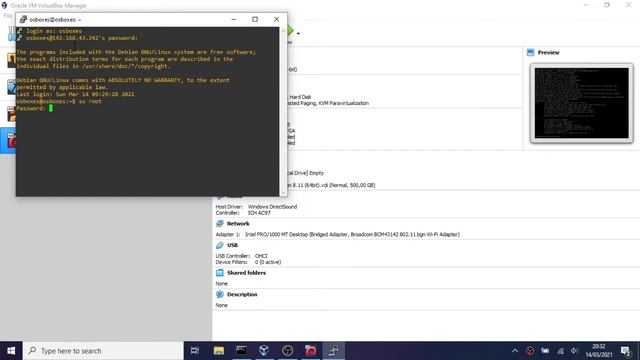
Task: Click 'None' under Description
Action: (222, 305)
